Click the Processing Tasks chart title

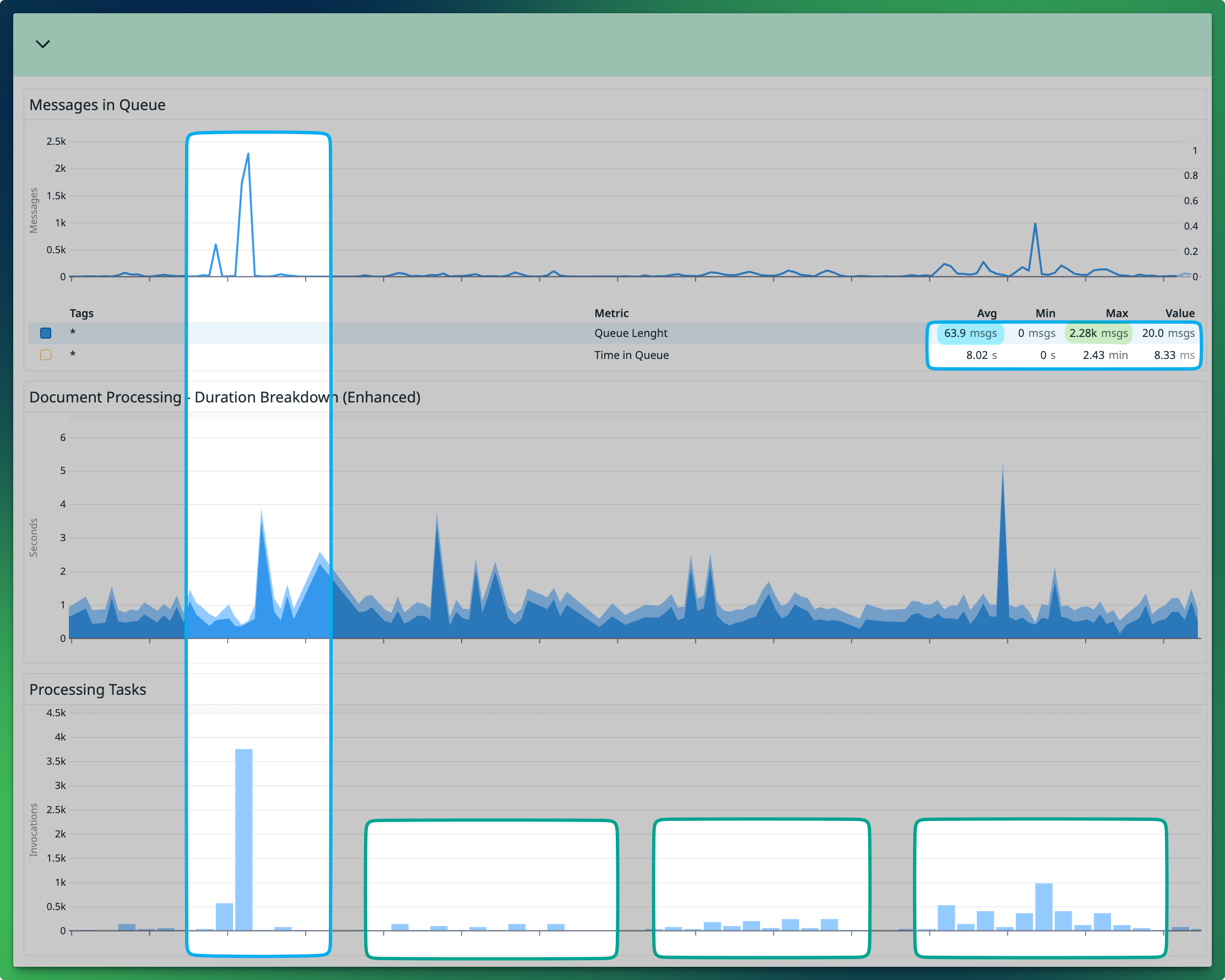pos(88,689)
